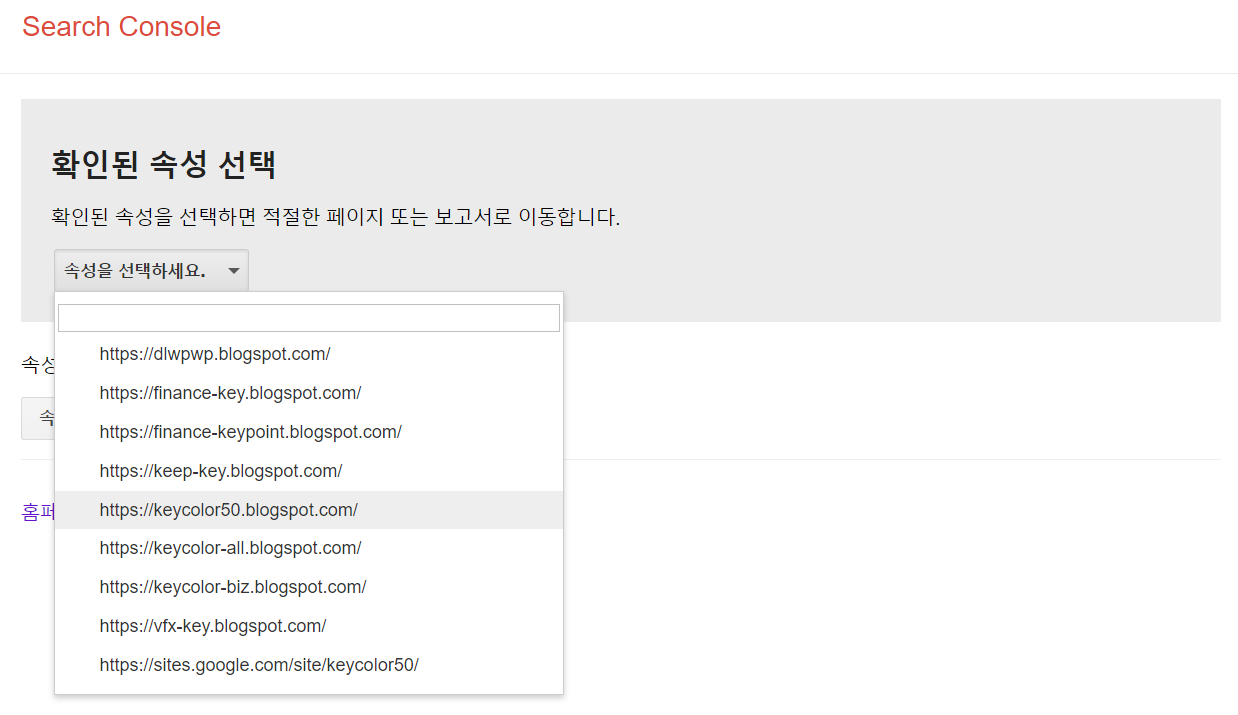Select https://dlwpwp.blogspot.com/ property

tap(309, 354)
